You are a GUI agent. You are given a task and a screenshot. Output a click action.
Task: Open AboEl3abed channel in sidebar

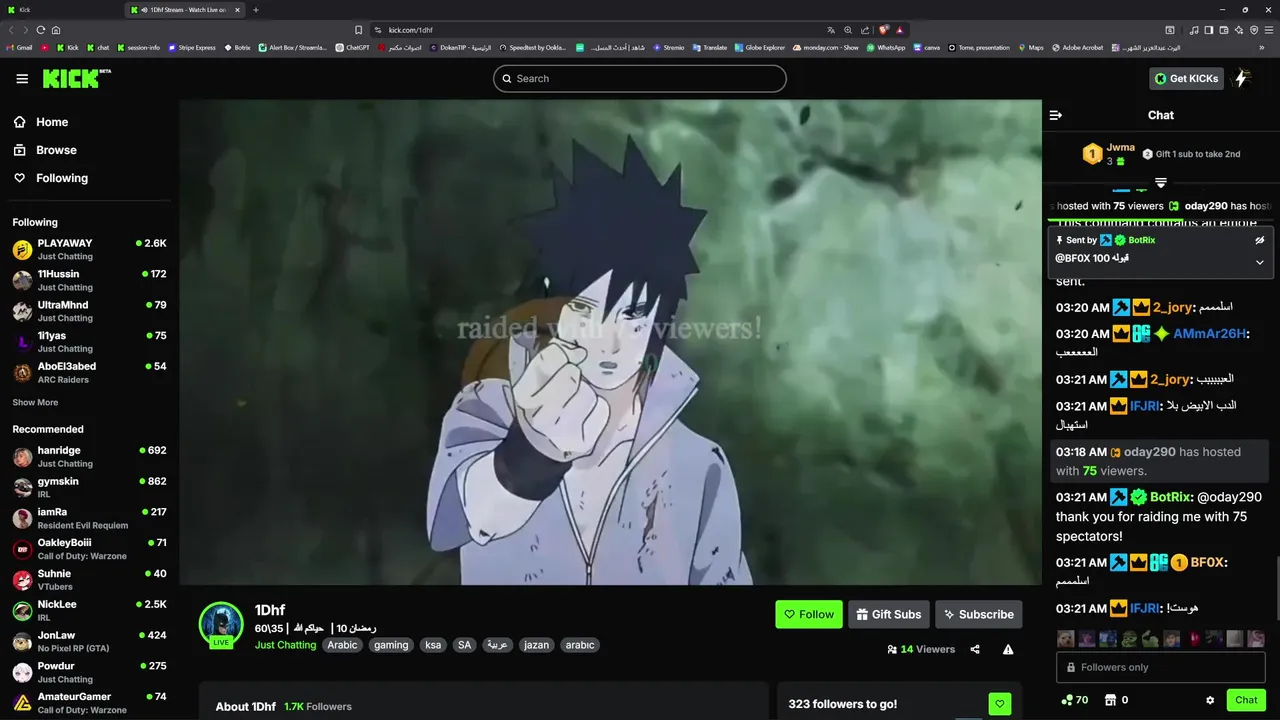click(x=89, y=373)
